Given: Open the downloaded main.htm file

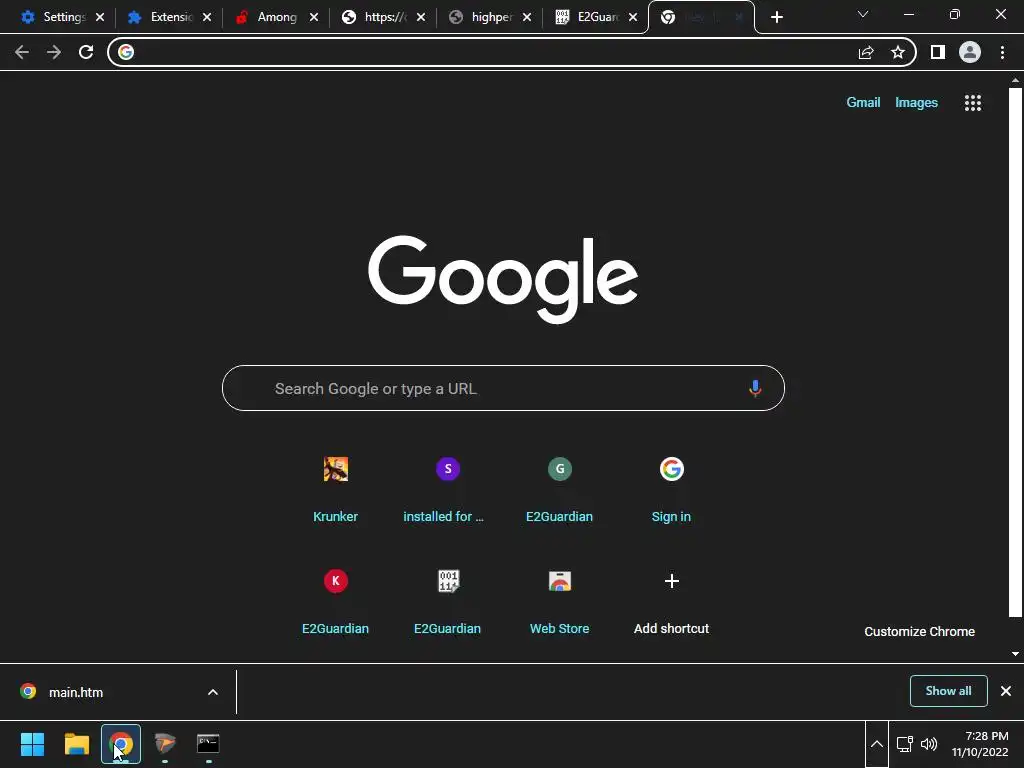Looking at the screenshot, I should click(76, 692).
